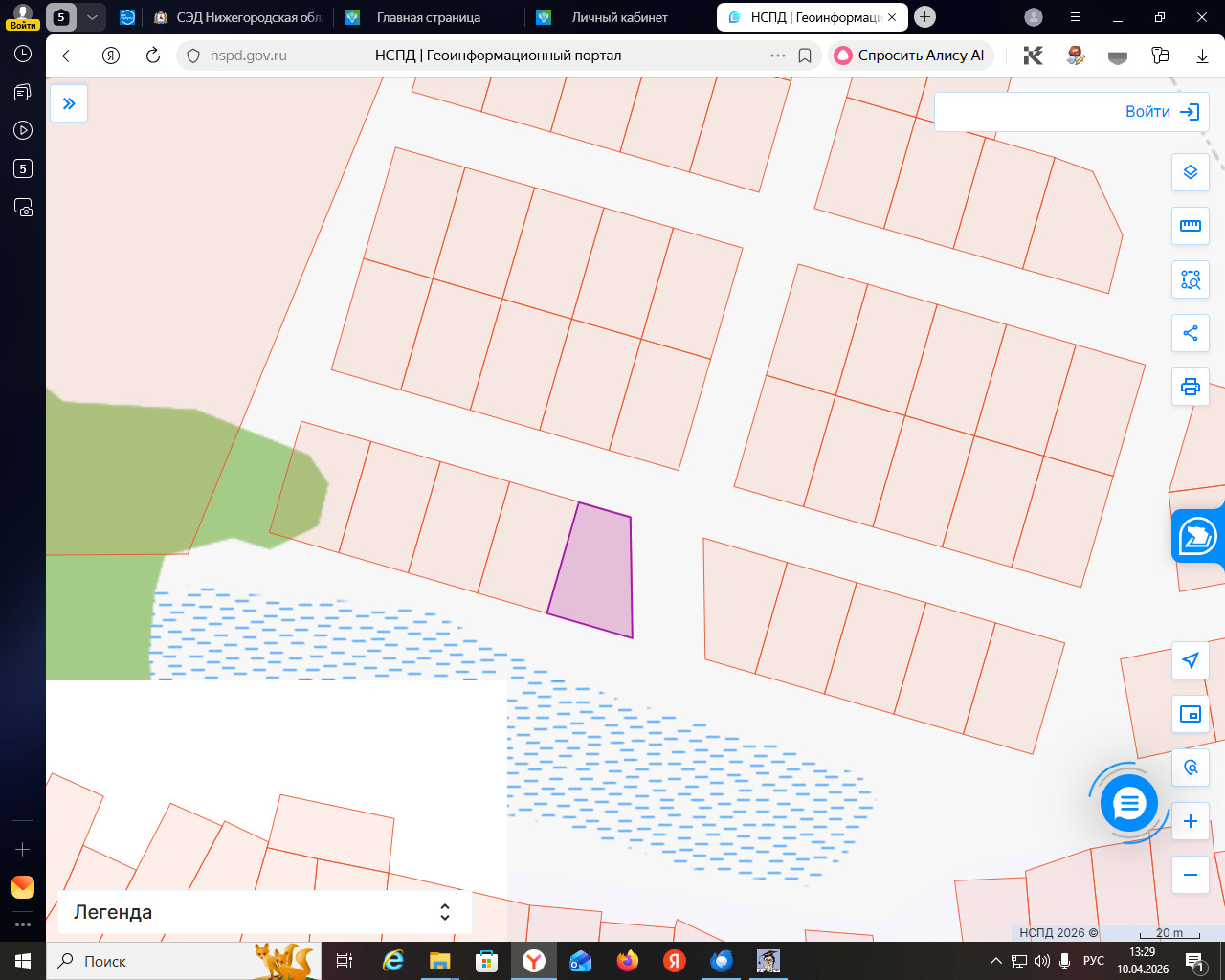The width and height of the screenshot is (1225, 980).
Task: Bookmark the page from address bar
Action: (805, 56)
